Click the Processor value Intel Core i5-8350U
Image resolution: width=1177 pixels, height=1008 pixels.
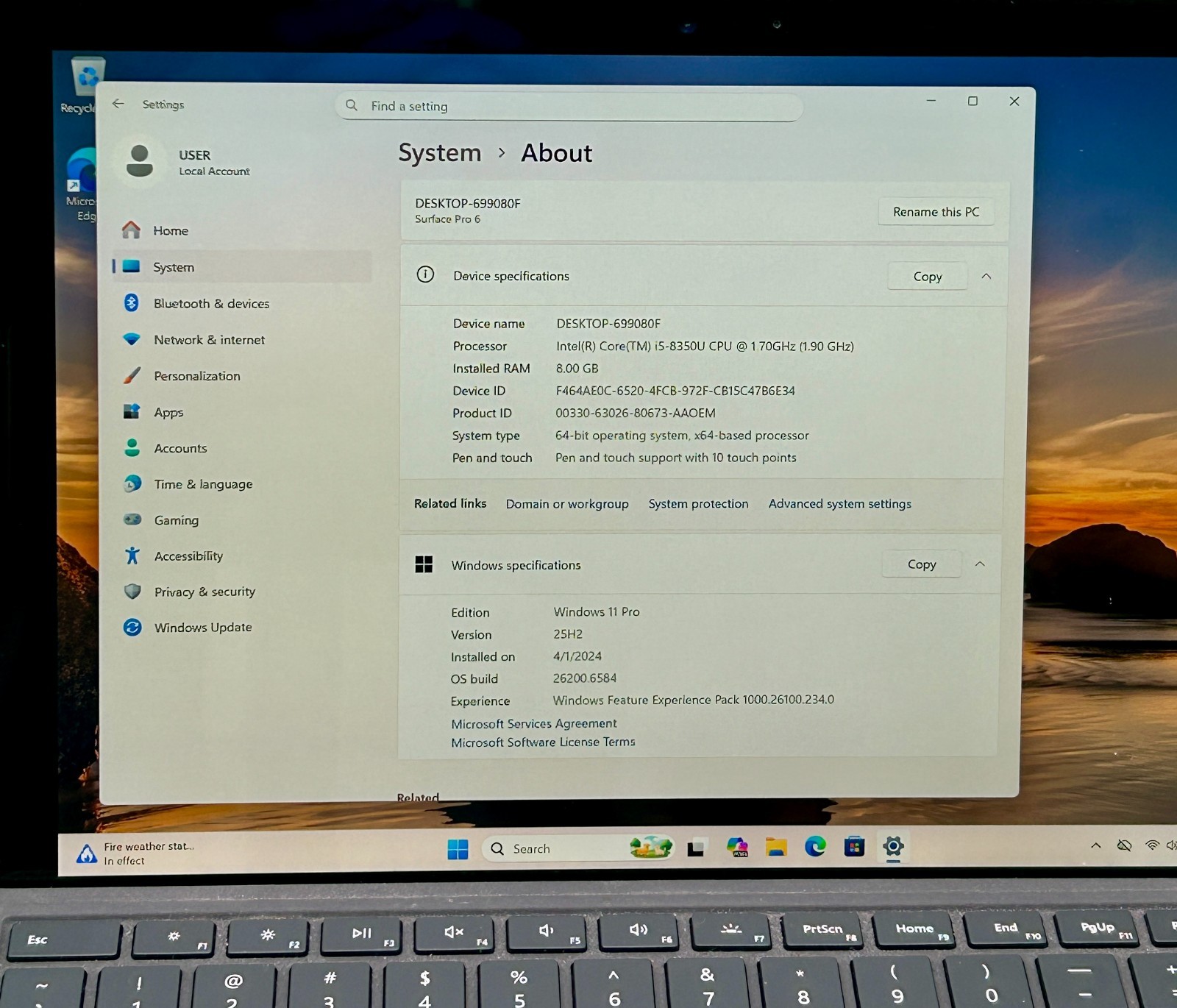tap(705, 347)
